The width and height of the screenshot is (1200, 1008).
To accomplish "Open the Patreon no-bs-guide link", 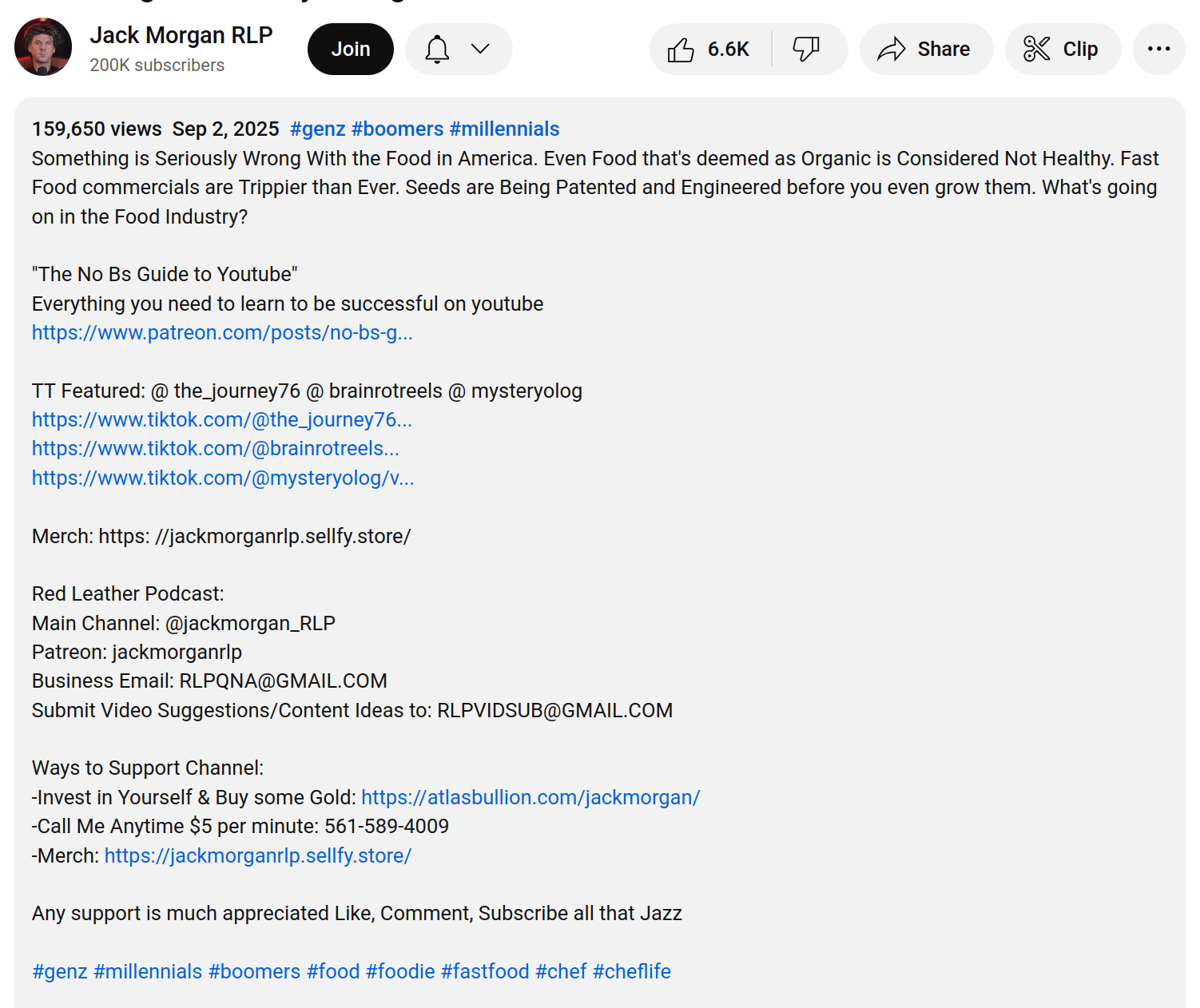I will 222,333.
